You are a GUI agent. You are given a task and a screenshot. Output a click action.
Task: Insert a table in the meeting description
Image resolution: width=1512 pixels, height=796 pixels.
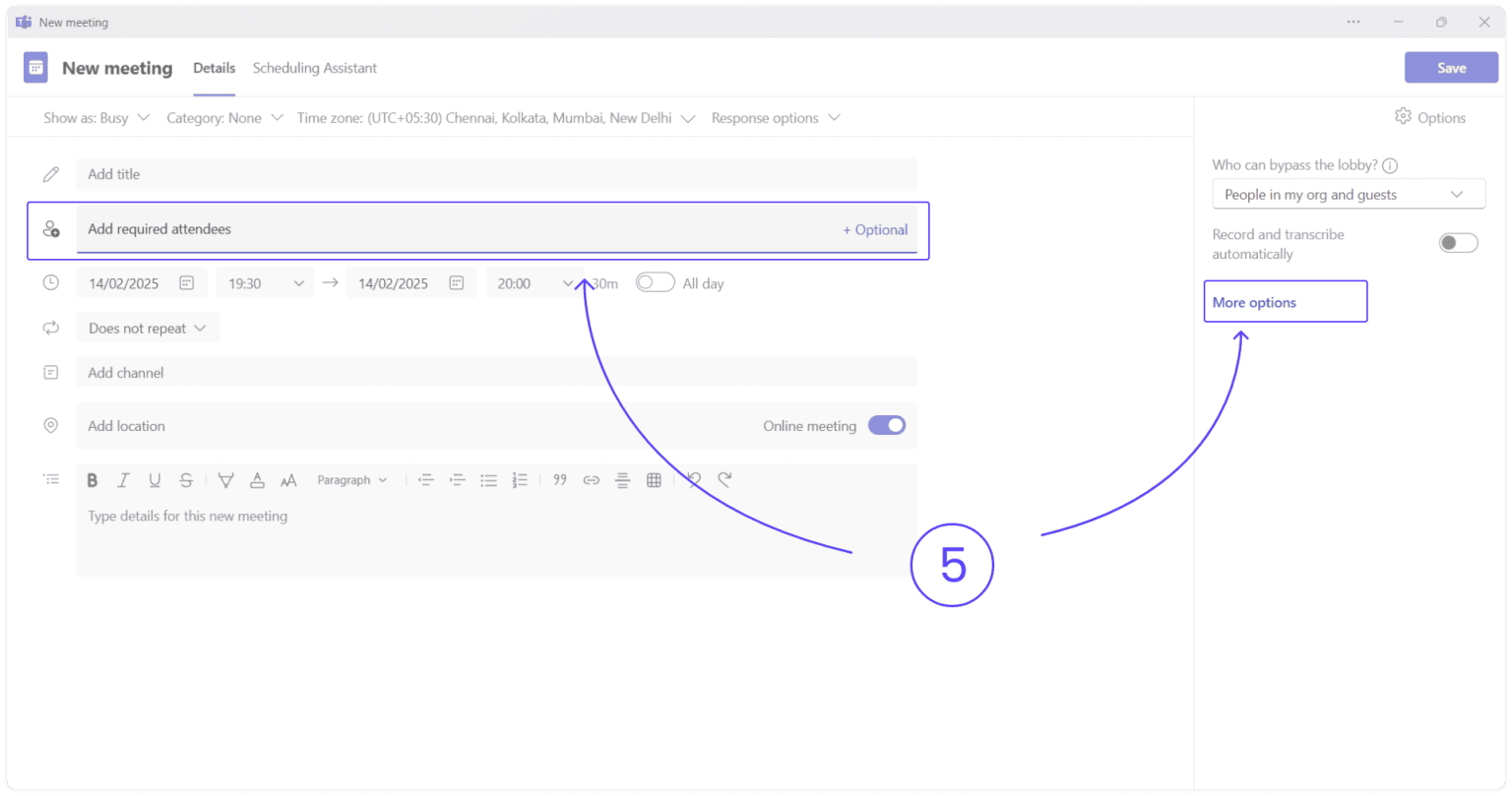[x=654, y=479]
